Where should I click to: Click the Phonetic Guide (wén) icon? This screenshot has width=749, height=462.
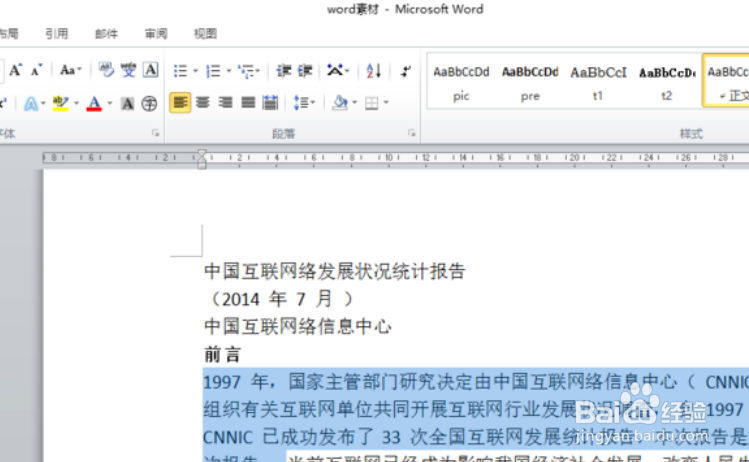coord(128,70)
